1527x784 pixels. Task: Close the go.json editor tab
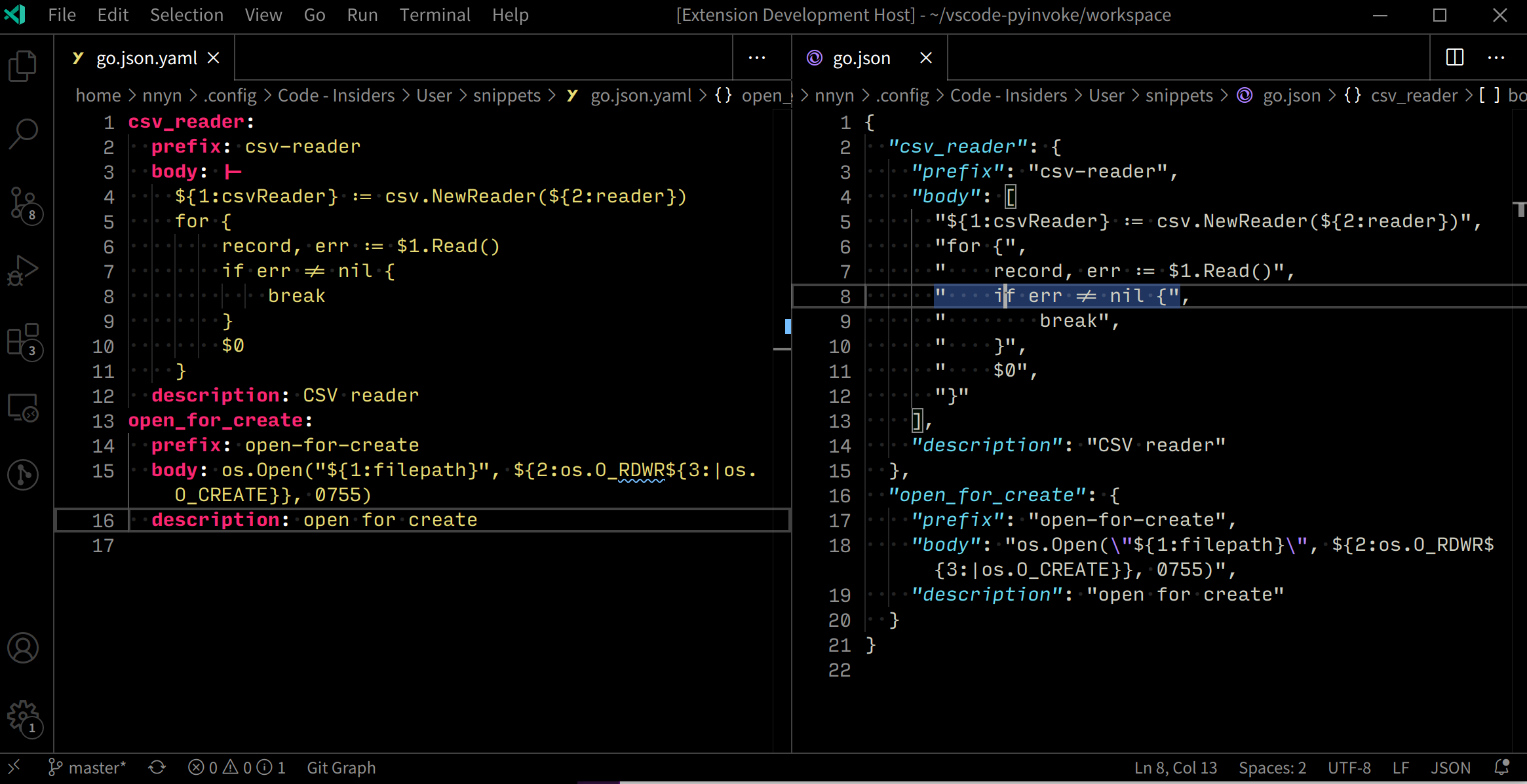[925, 58]
